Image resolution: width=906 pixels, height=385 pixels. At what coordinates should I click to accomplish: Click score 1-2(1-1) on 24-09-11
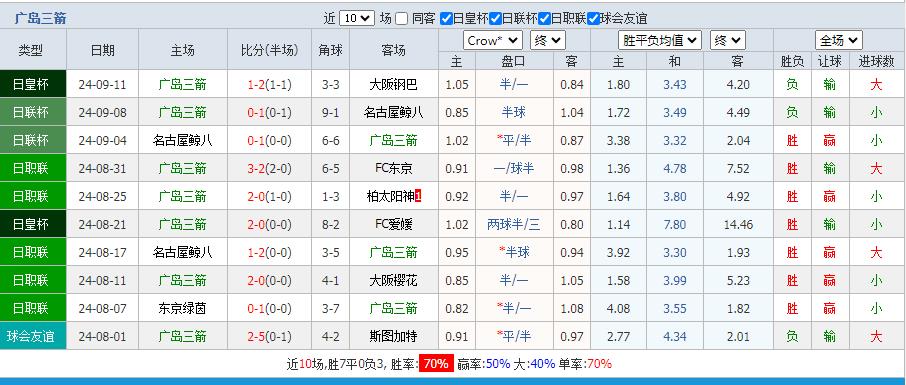pyautogui.click(x=269, y=85)
